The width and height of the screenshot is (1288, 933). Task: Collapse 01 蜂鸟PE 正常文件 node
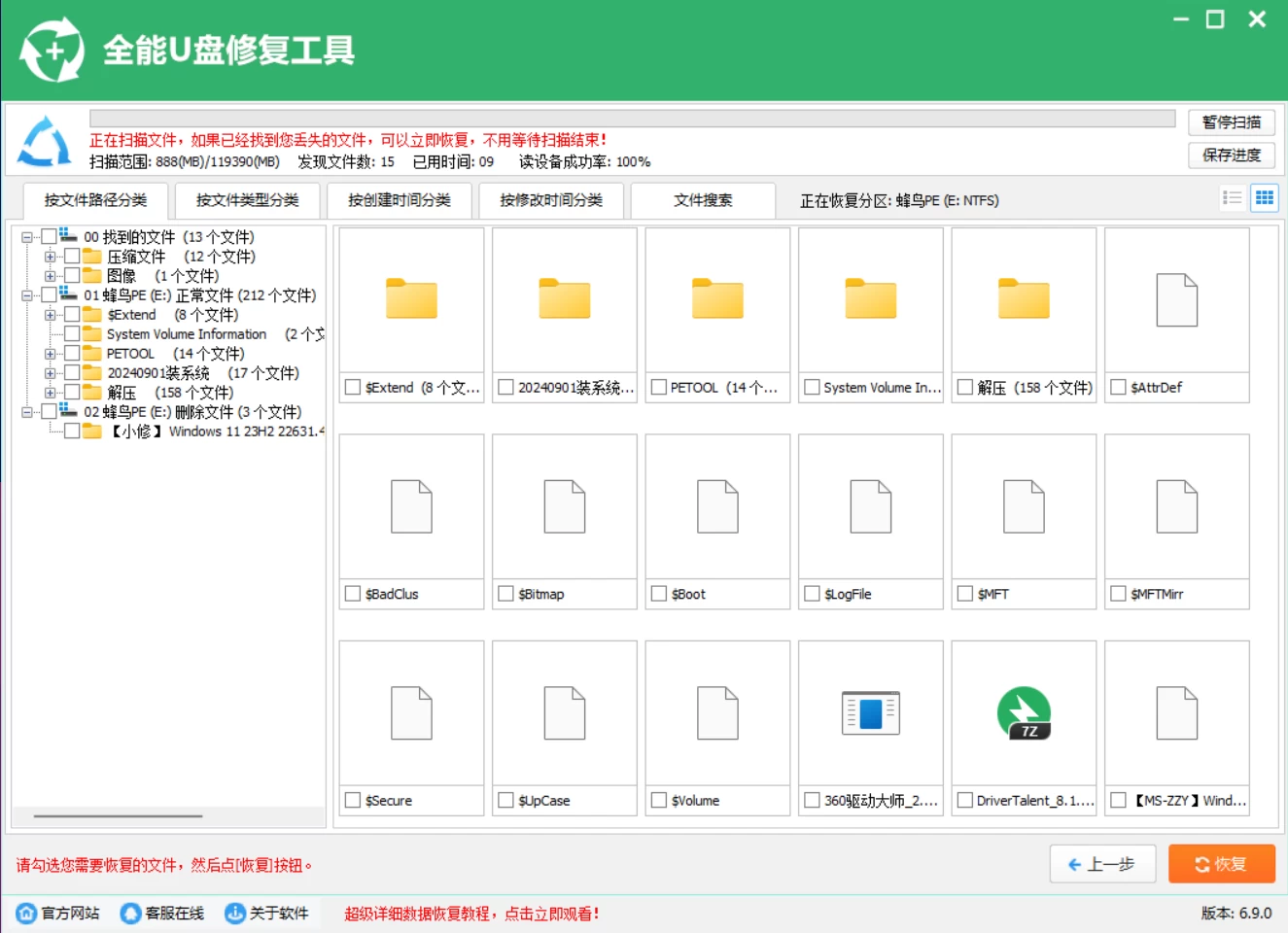26,295
